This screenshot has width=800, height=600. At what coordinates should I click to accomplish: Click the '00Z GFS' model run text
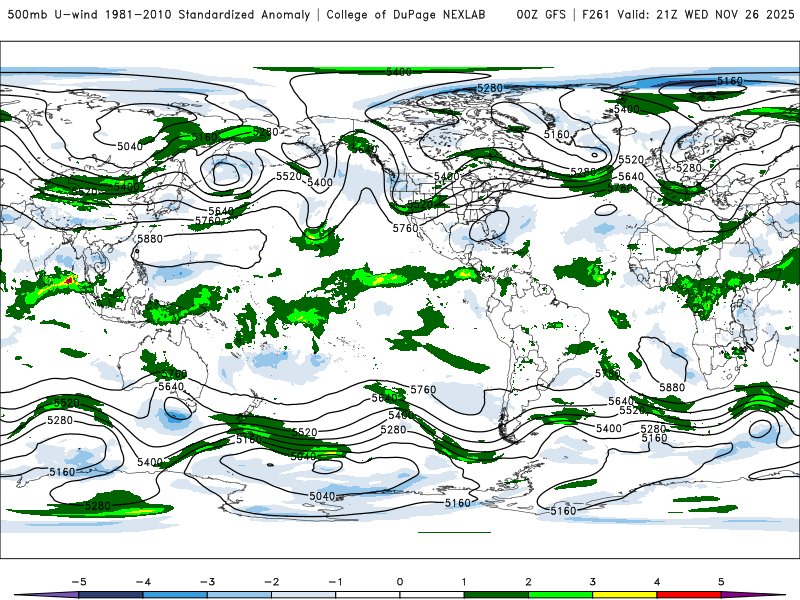click(541, 14)
